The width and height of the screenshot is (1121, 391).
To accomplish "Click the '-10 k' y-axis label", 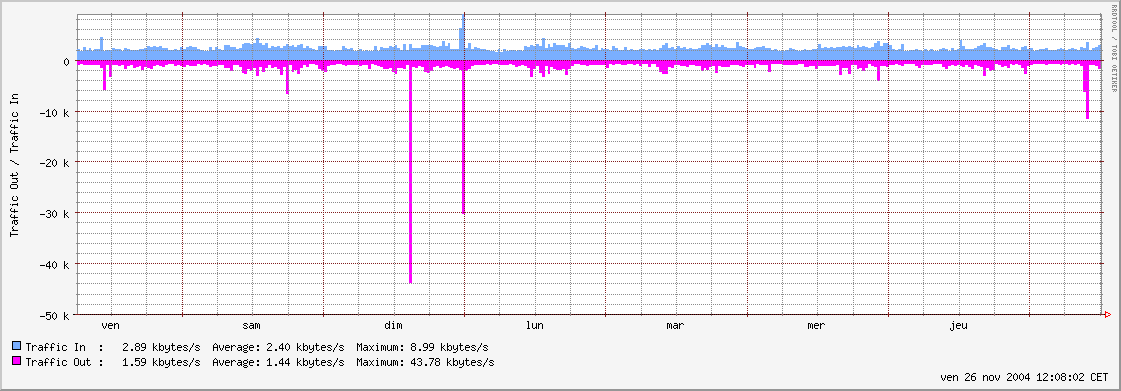I will [x=55, y=113].
